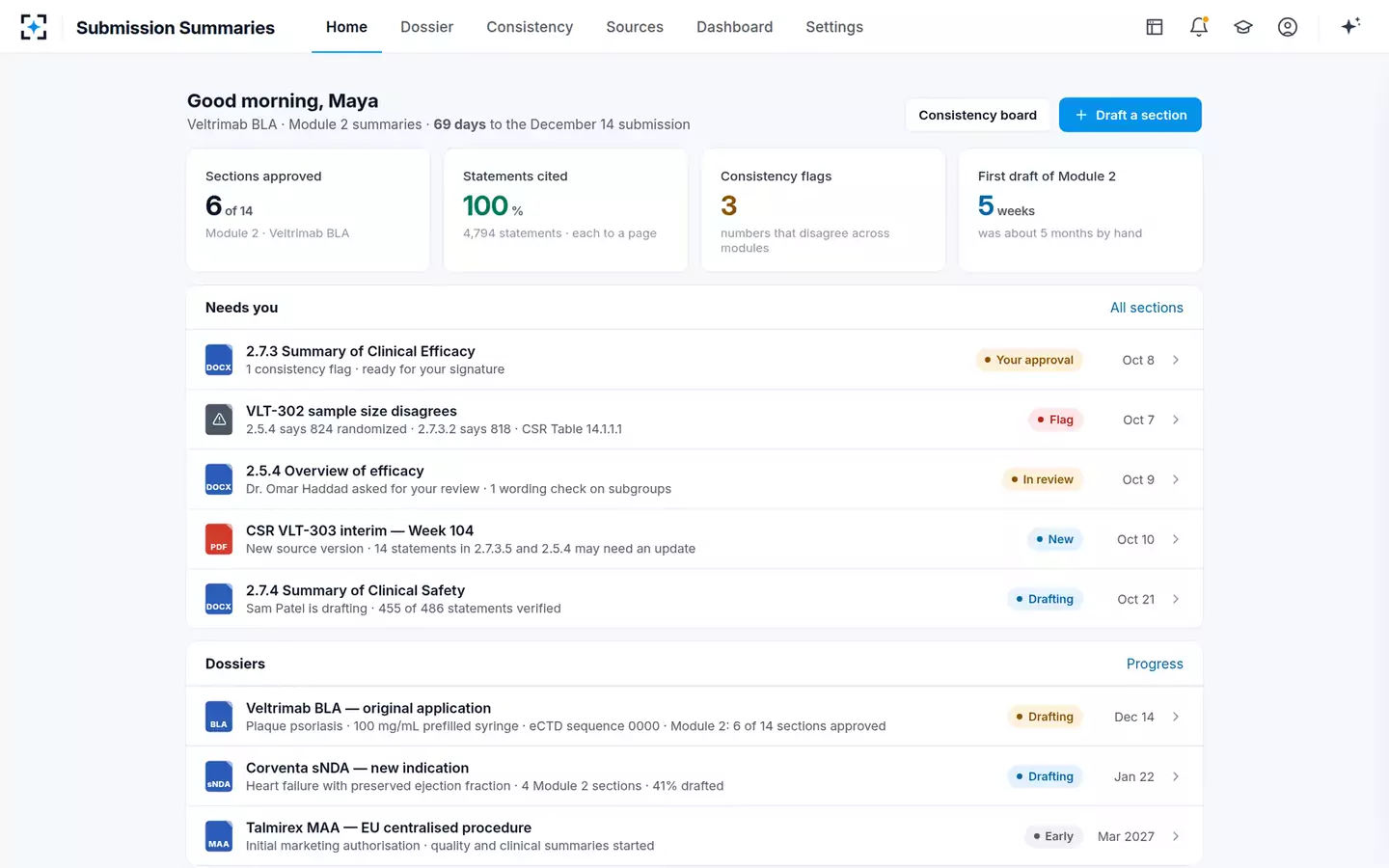
Task: Expand Corventa sNDA dossier chevron
Action: click(1176, 776)
